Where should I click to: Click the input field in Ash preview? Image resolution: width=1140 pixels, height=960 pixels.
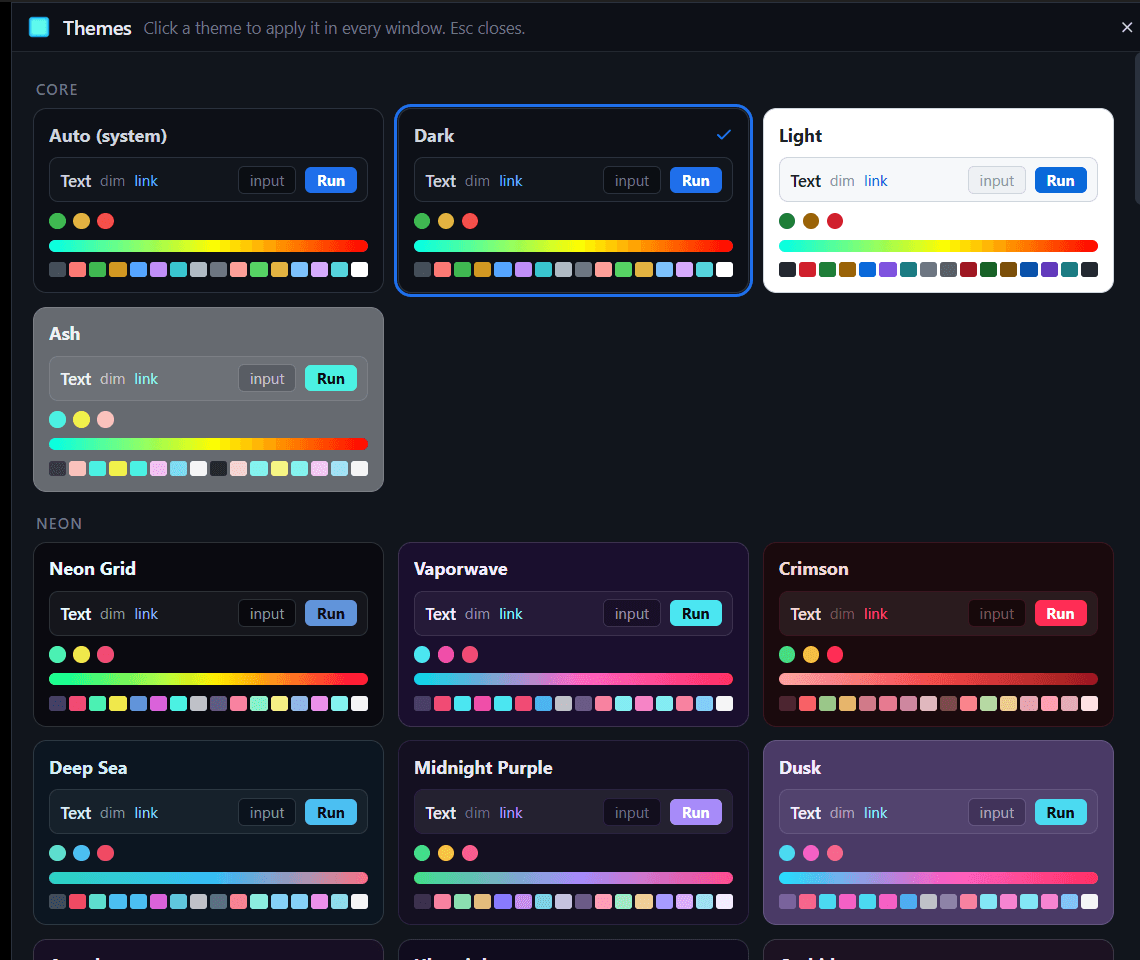click(x=267, y=378)
